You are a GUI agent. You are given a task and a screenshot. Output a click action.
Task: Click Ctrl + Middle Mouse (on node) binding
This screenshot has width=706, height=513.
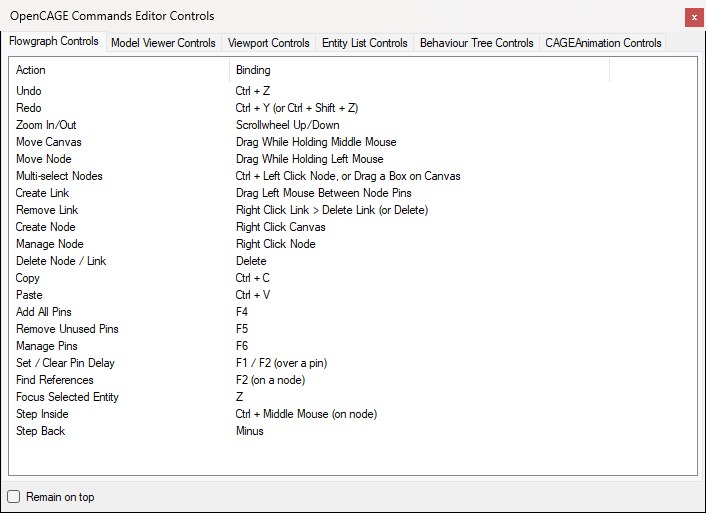click(x=306, y=414)
